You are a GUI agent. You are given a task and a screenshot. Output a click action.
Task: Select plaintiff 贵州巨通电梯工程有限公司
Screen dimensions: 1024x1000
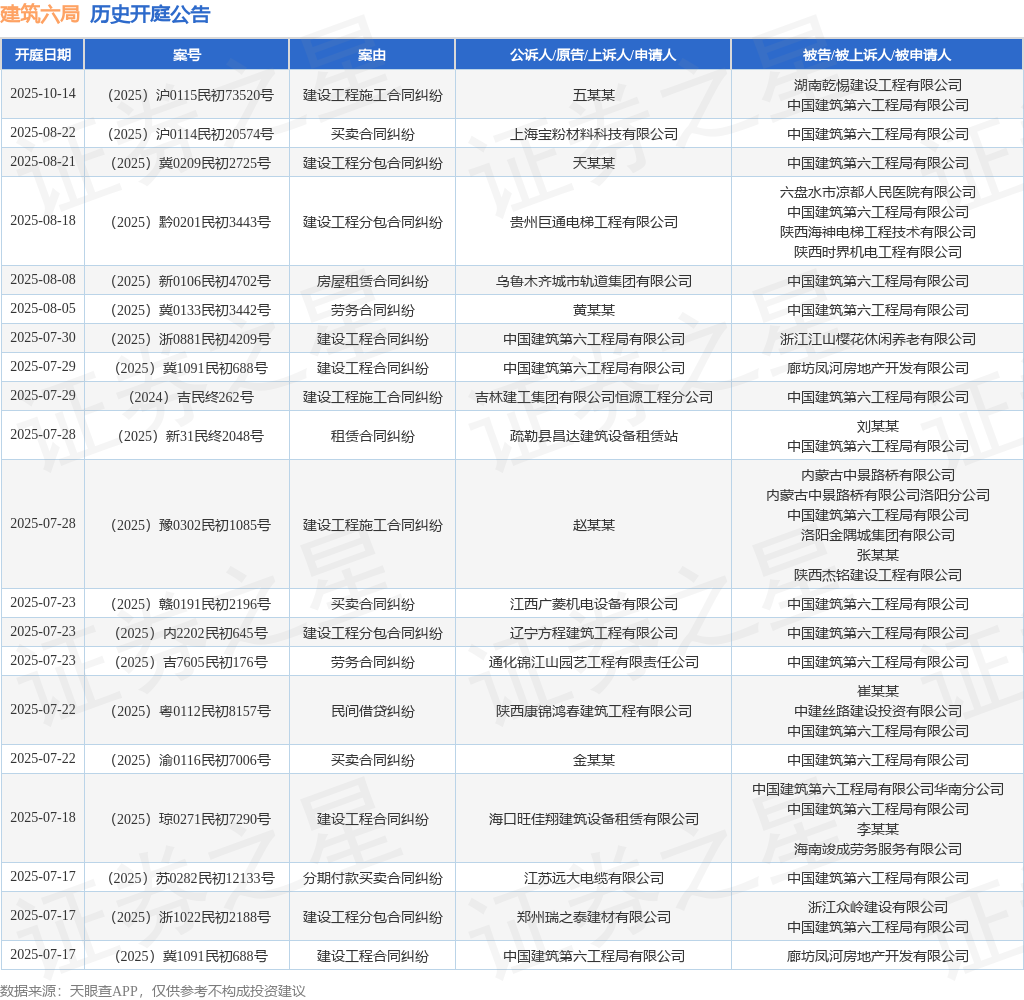594,222
